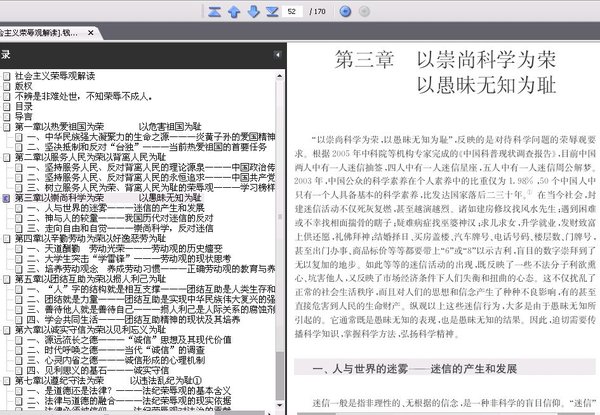Click the bookmark icon beside 第七章以遵纪守法为荣
This screenshot has width=600, height=415.
(6, 381)
